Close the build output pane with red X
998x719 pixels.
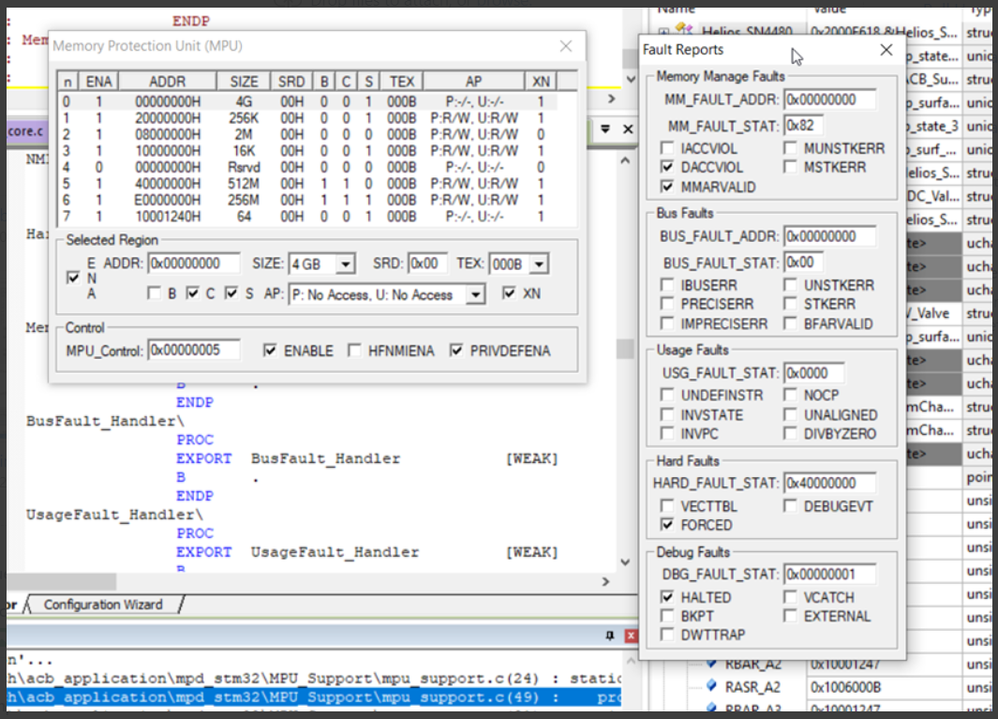[631, 636]
